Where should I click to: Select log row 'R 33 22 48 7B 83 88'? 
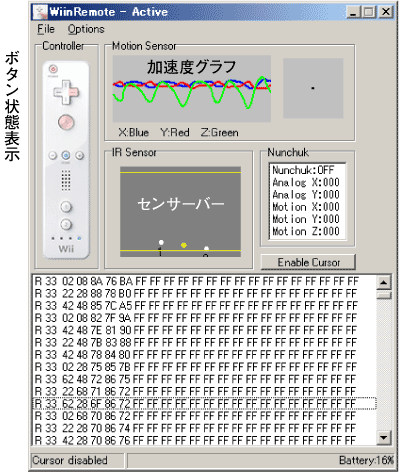pos(204,342)
